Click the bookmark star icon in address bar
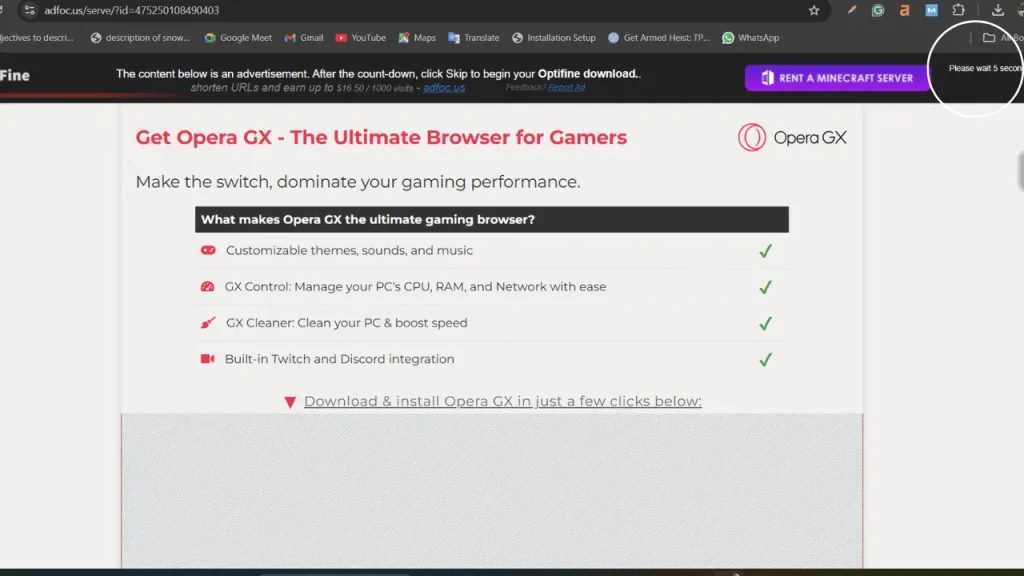This screenshot has height=576, width=1024. tap(814, 10)
